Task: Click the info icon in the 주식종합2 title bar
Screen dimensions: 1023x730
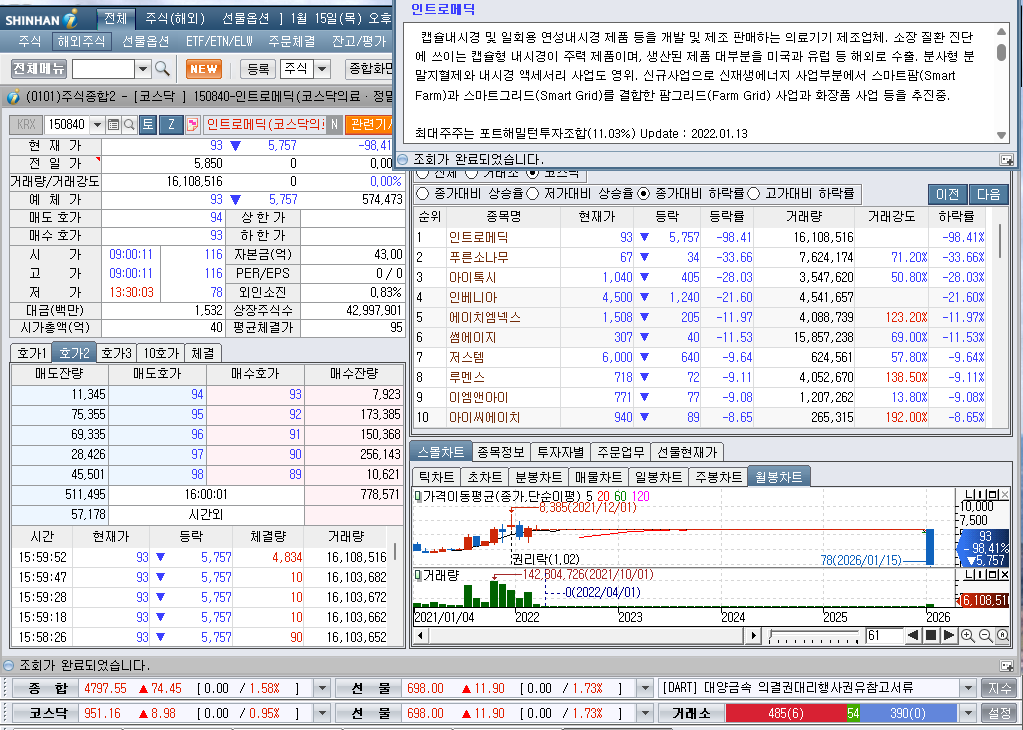Action: [13, 97]
